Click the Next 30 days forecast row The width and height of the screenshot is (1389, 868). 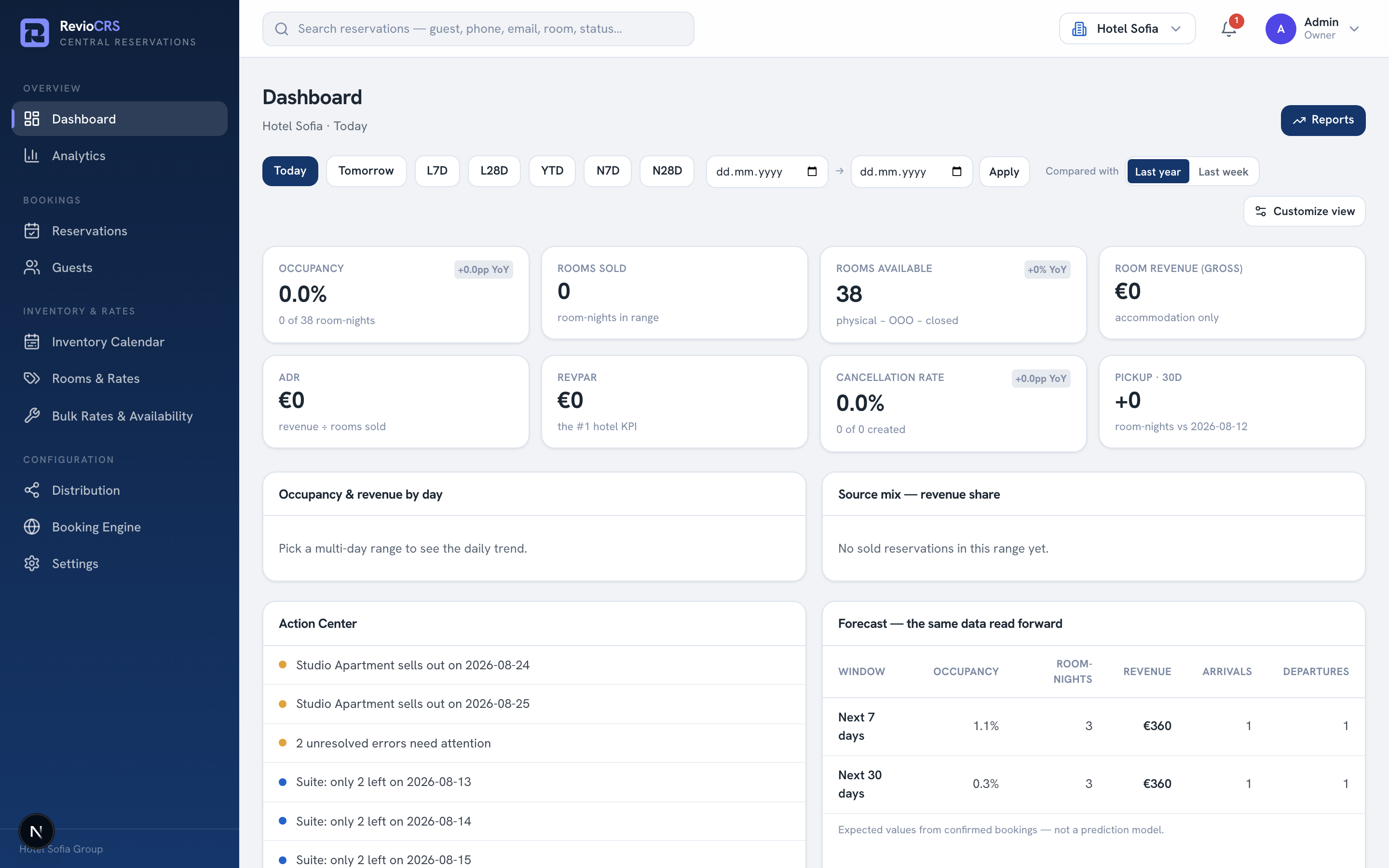click(1093, 784)
